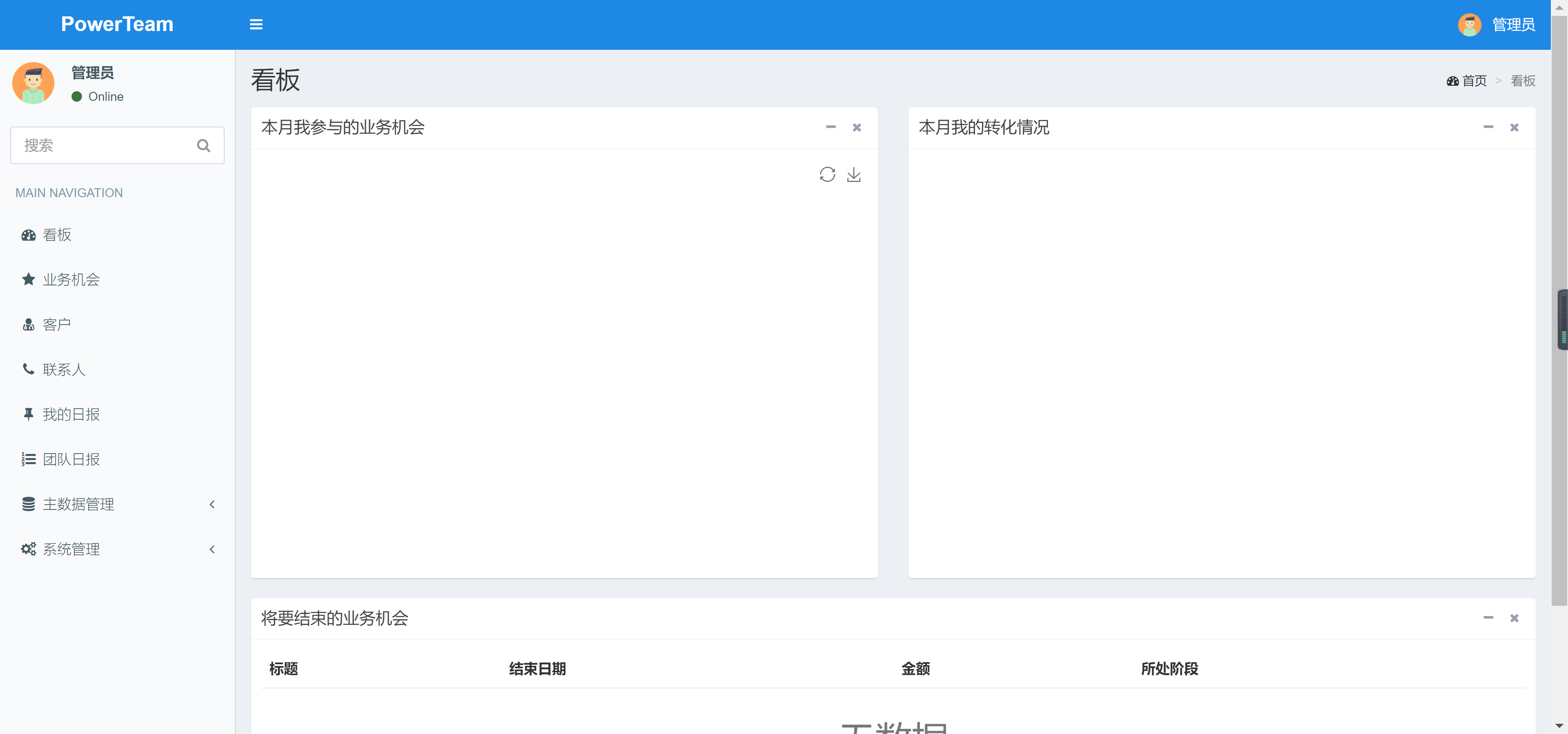Open the 管理员 user menu in top bar

pos(1497,24)
